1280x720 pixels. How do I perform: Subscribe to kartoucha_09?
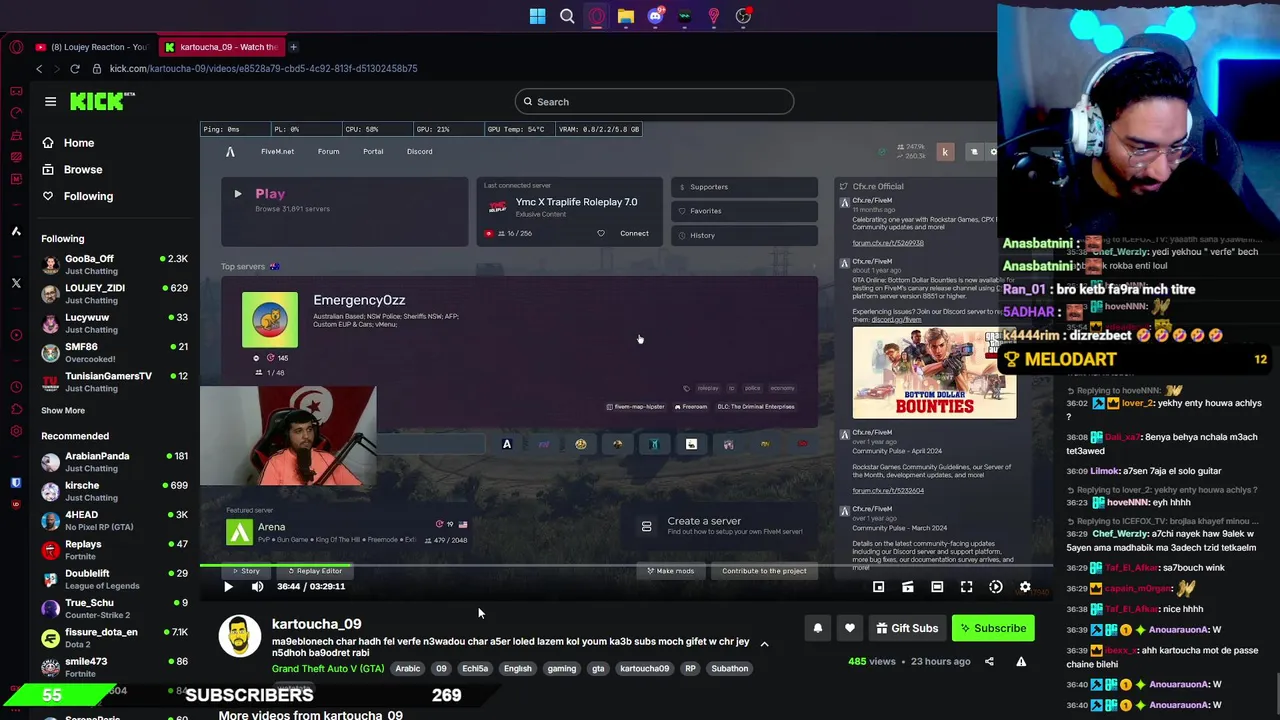pyautogui.click(x=993, y=628)
